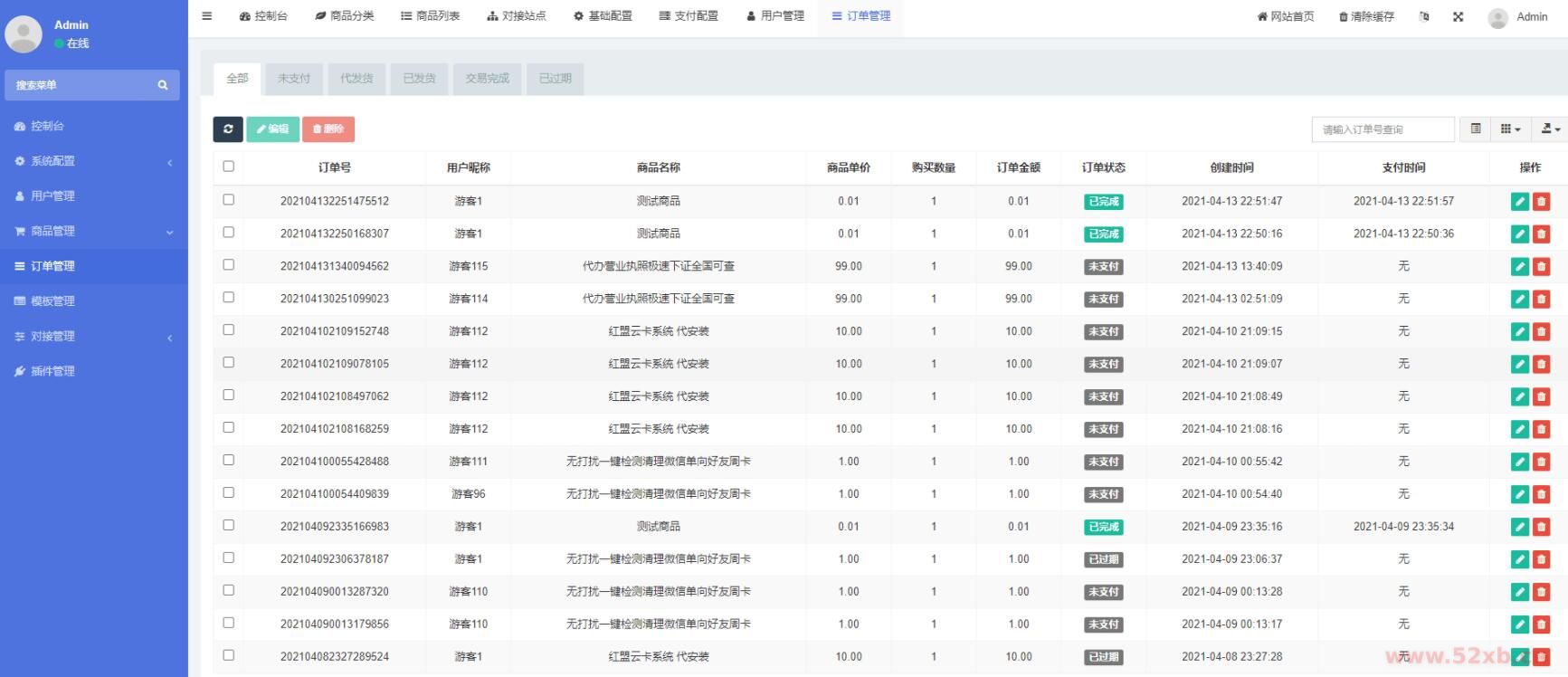The width and height of the screenshot is (1568, 677).
Task: Click the table view toggle icon beside search
Action: [x=1476, y=129]
